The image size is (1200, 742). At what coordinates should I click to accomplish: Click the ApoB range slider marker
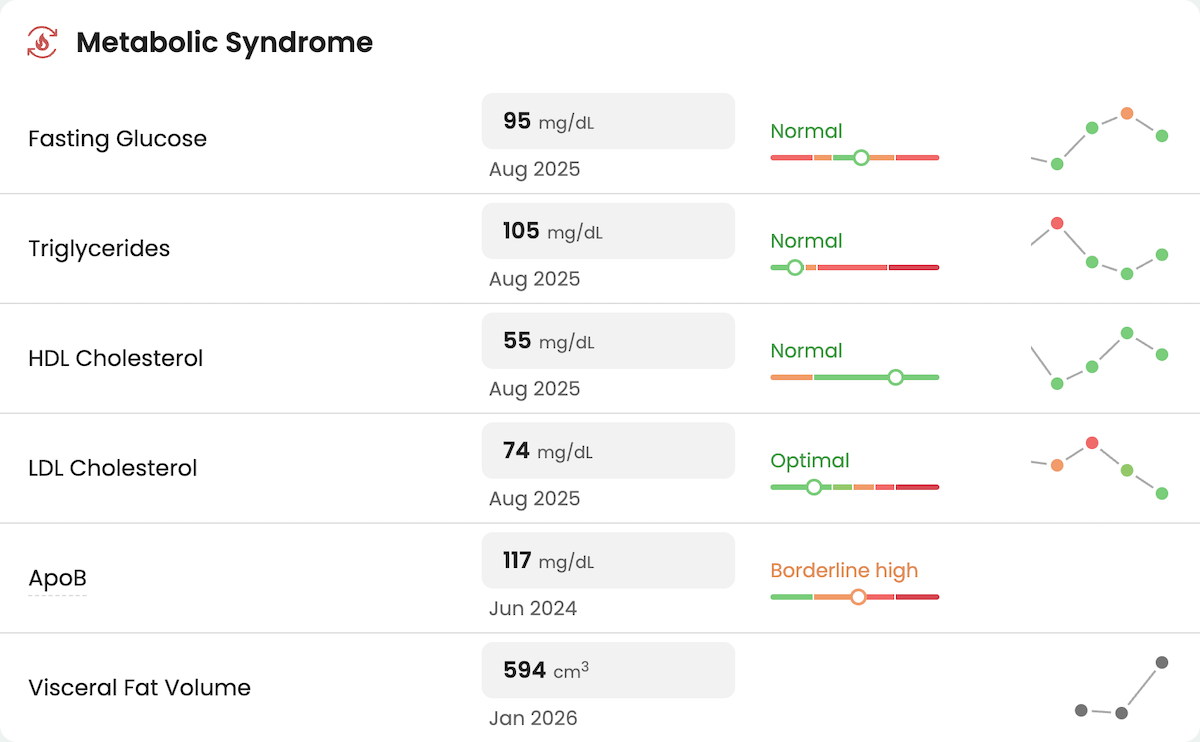pos(859,597)
